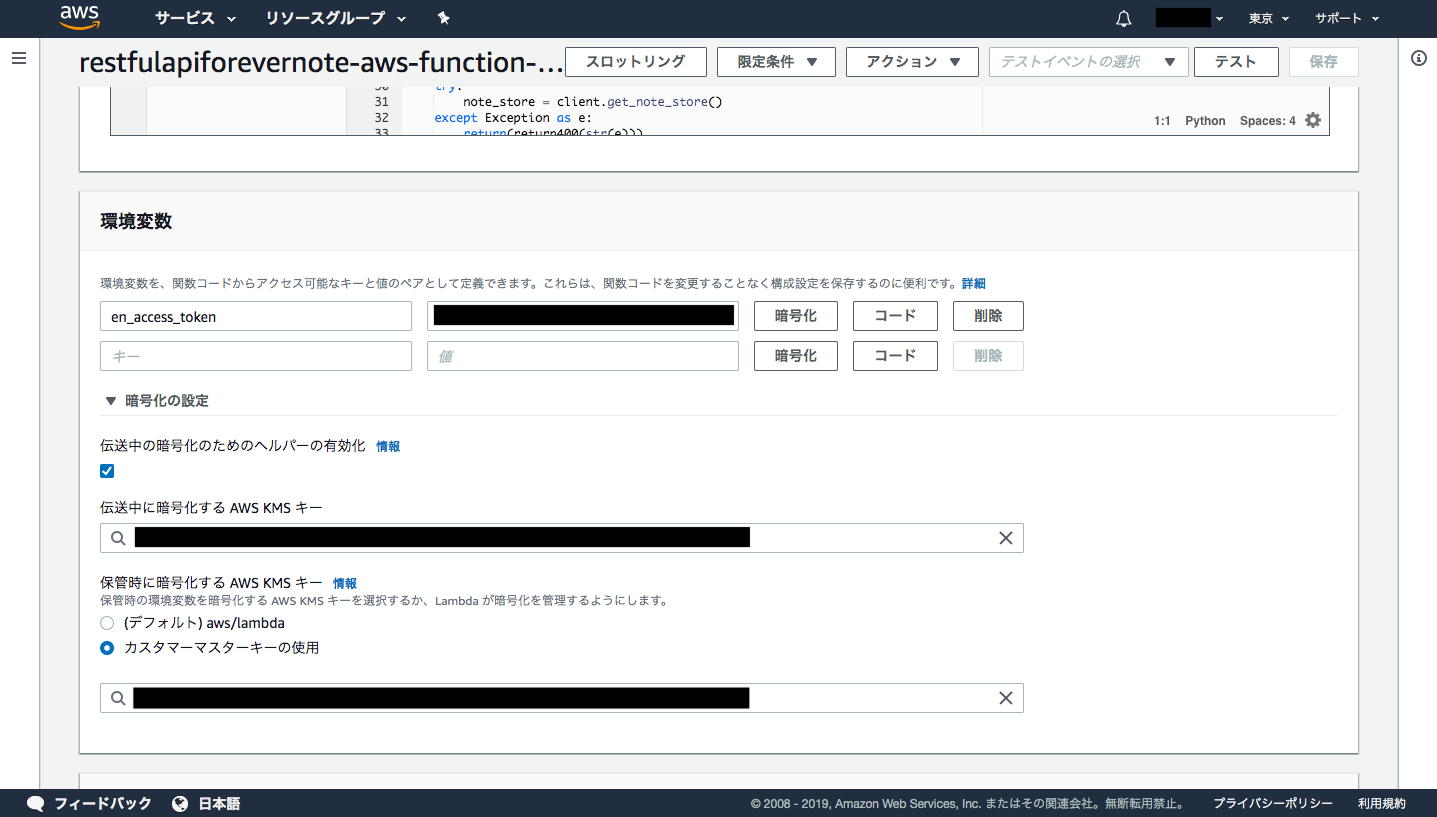Toggle encryption-in-transit helper checkbox

(107, 471)
